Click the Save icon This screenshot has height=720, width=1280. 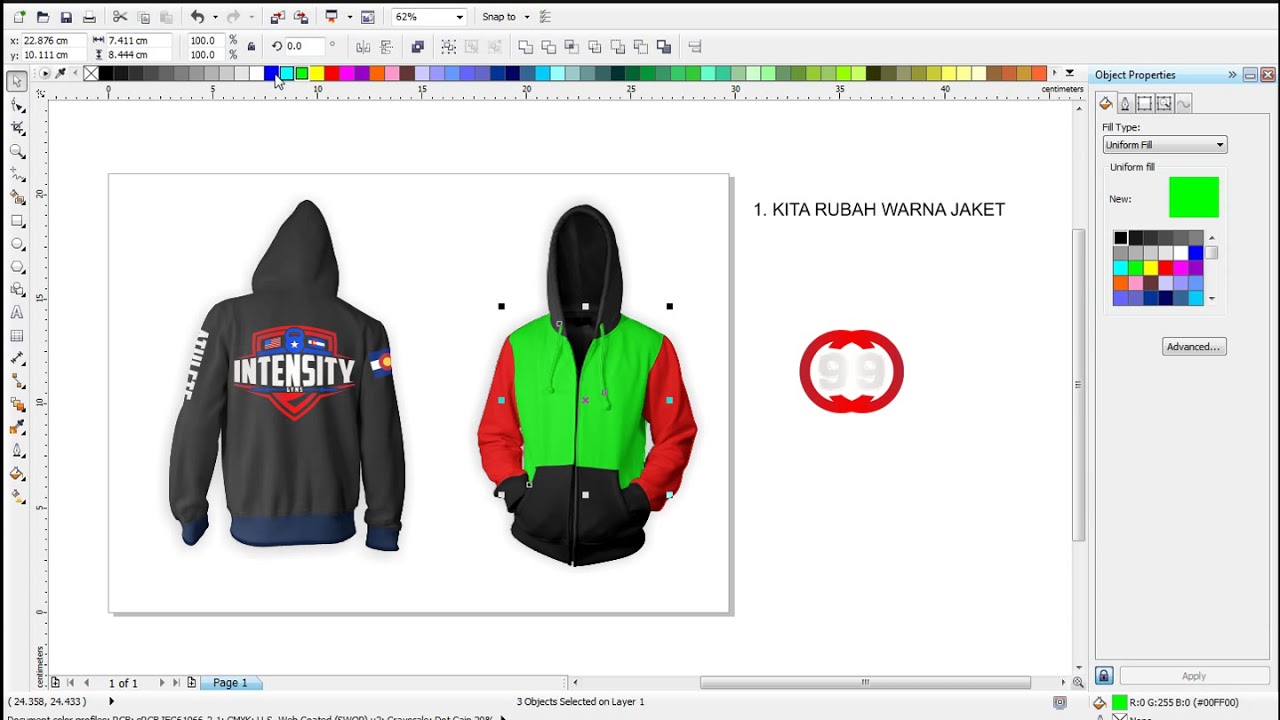[x=66, y=17]
